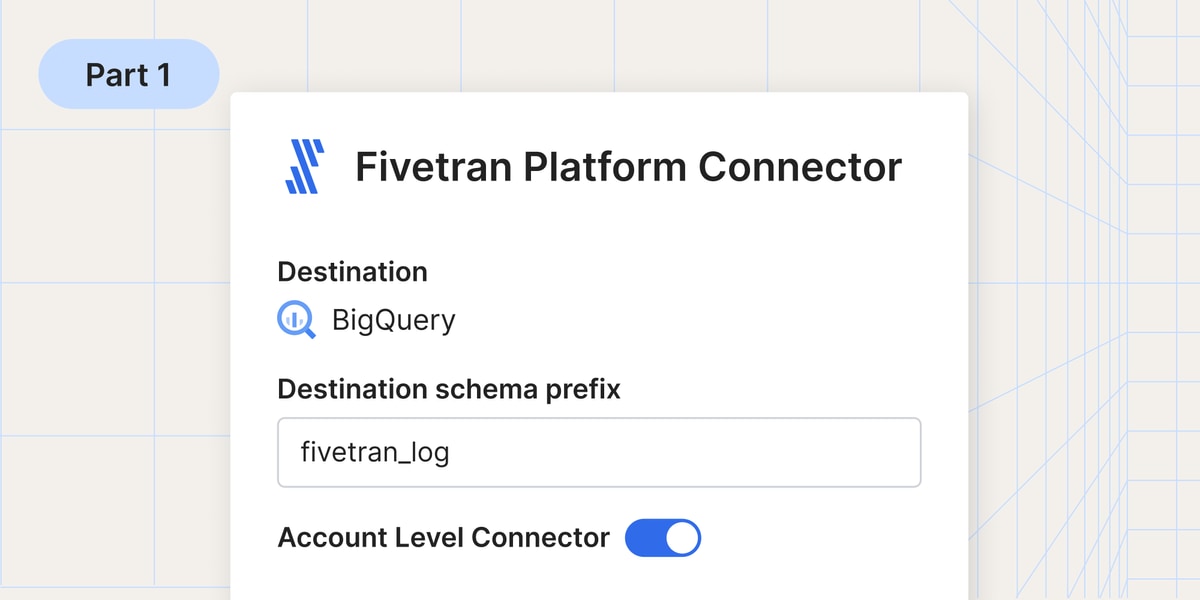Screen dimensions: 1200x600
Task: Click the Account Level Connector label
Action: pos(443,538)
